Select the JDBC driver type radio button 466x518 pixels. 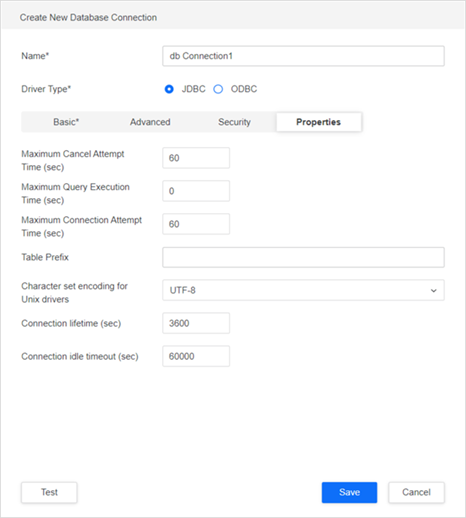point(169,89)
